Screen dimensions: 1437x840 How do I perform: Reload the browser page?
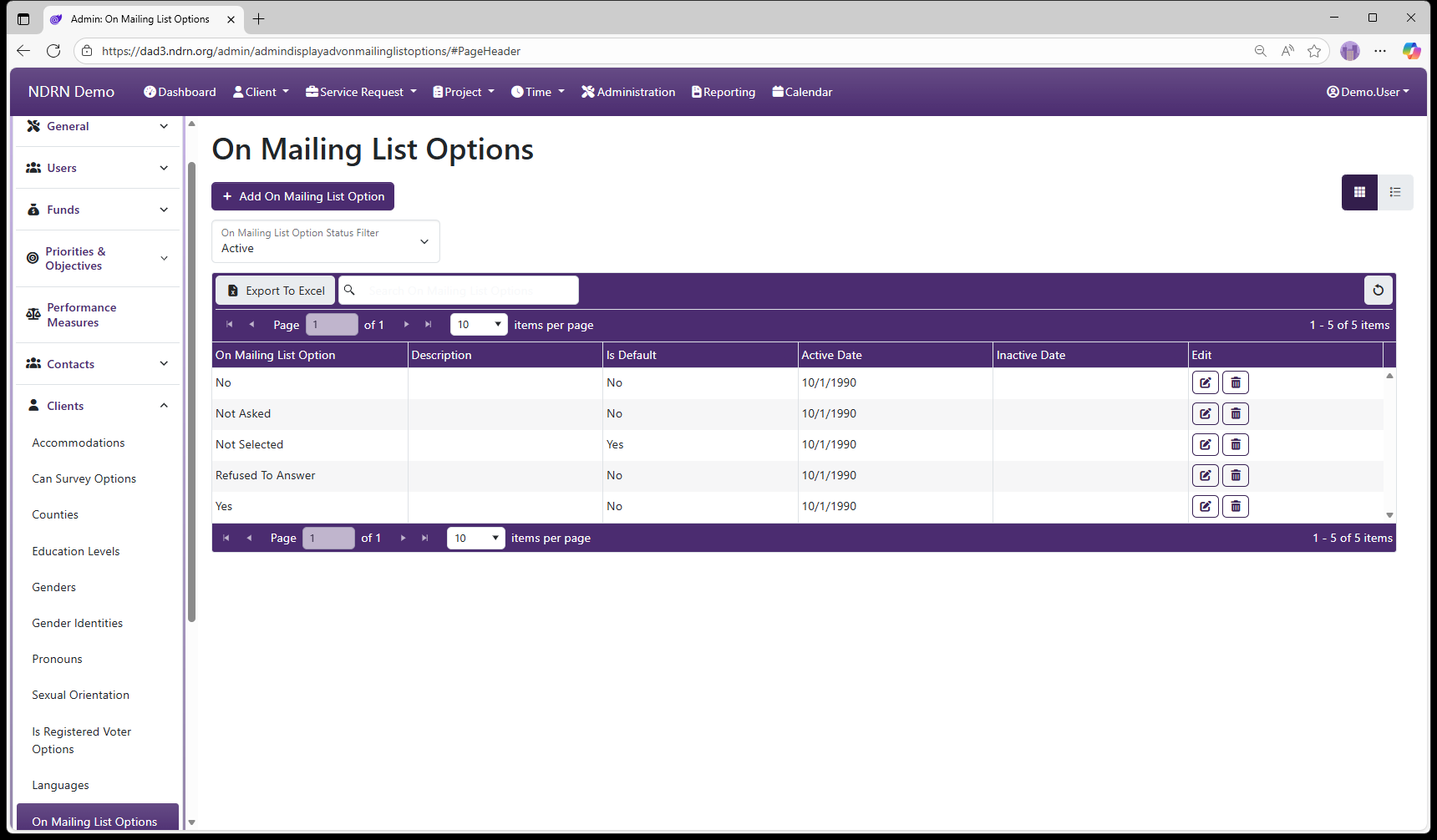[x=53, y=51]
